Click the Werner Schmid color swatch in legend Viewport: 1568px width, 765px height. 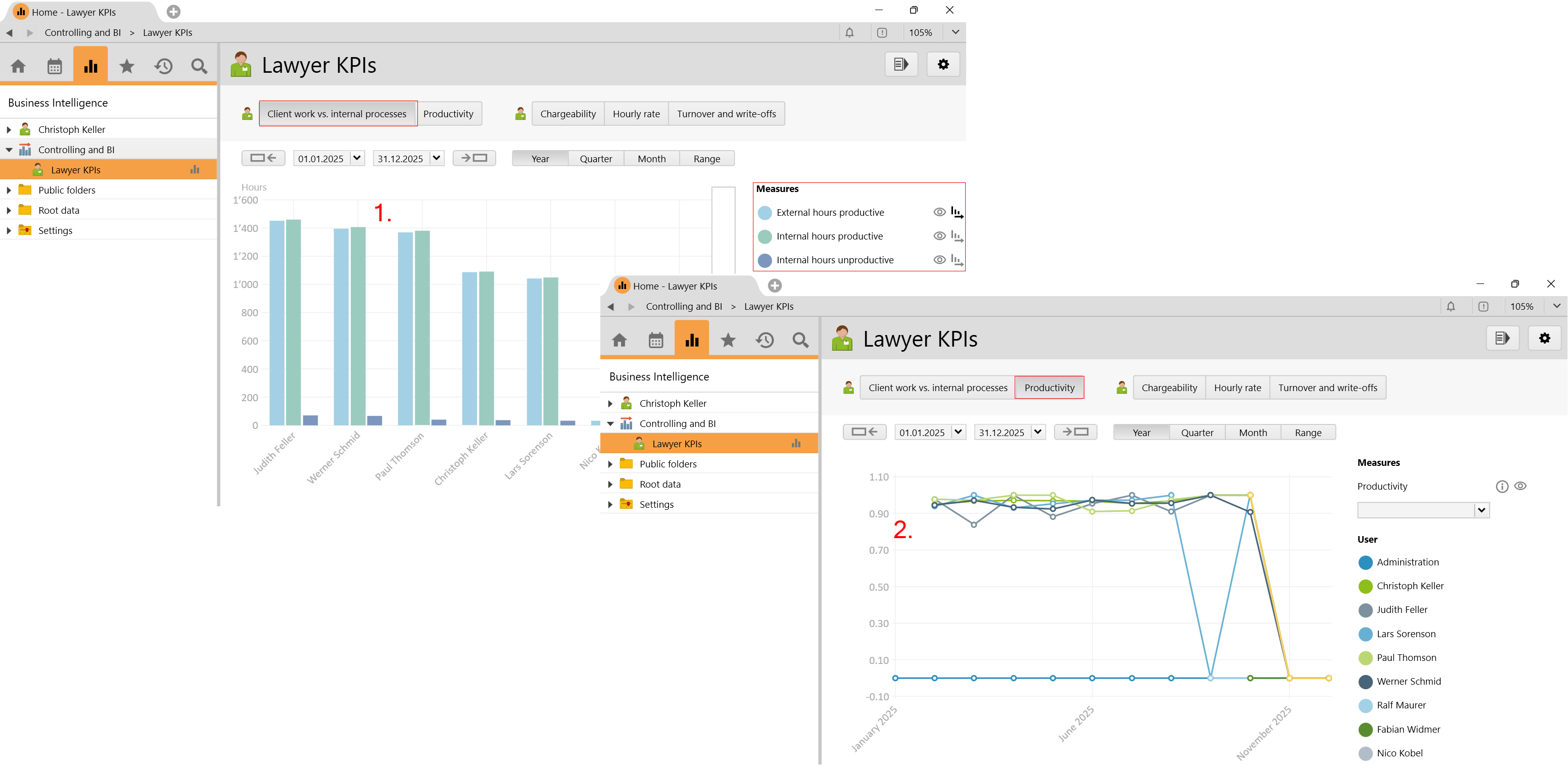(1365, 682)
